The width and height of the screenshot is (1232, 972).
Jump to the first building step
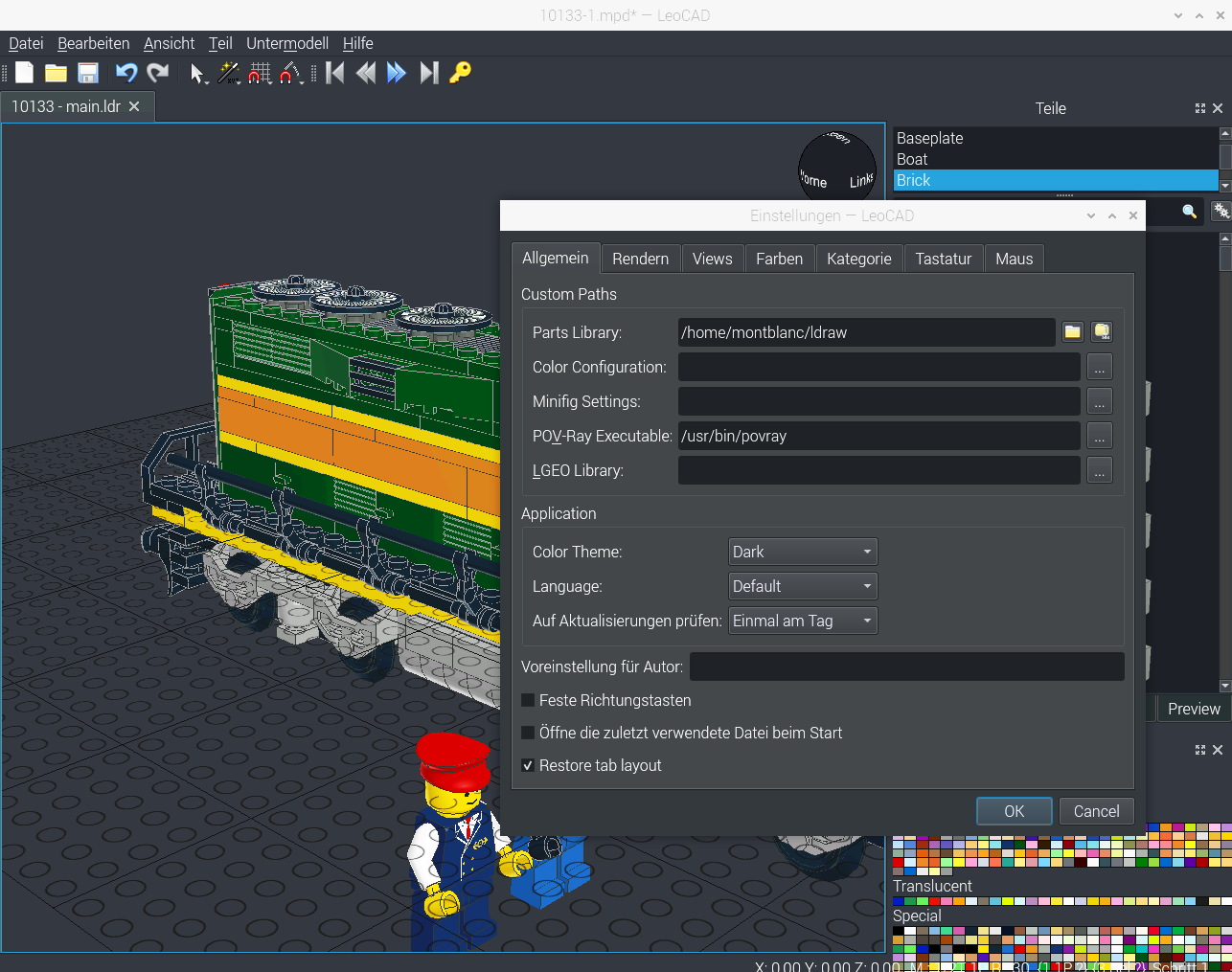pyautogui.click(x=334, y=73)
